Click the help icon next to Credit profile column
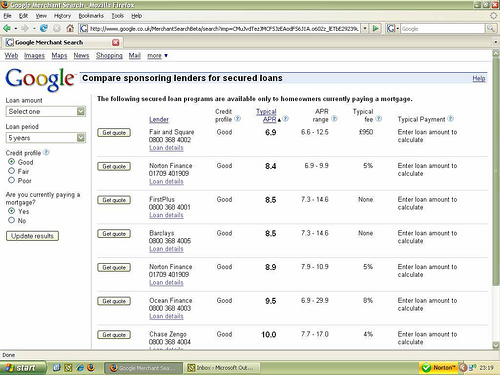Viewport: 500px width, 375px height. coord(237,118)
